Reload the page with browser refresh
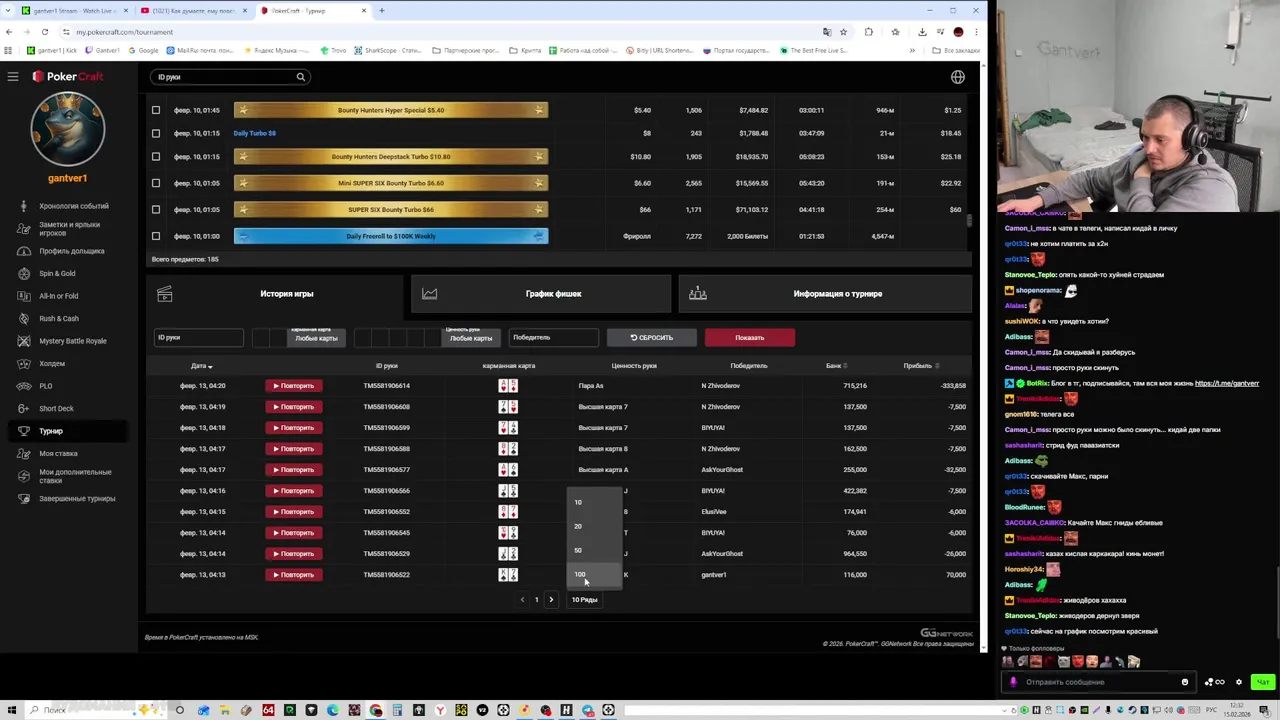The image size is (1280, 720). click(x=44, y=32)
